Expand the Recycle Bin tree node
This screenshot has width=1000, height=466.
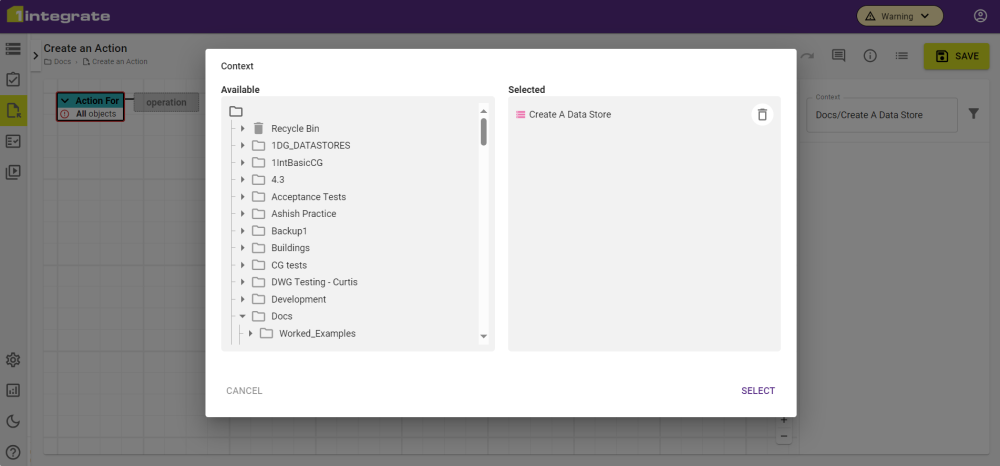click(243, 129)
